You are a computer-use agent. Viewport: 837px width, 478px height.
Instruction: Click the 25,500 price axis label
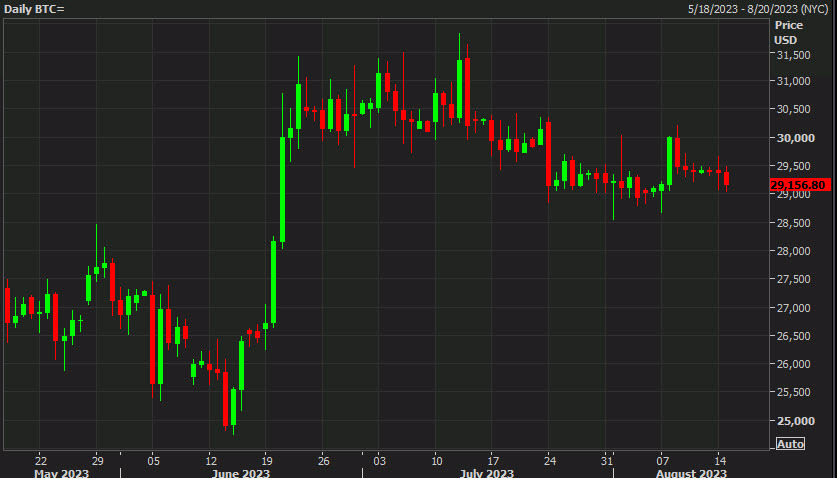(793, 392)
